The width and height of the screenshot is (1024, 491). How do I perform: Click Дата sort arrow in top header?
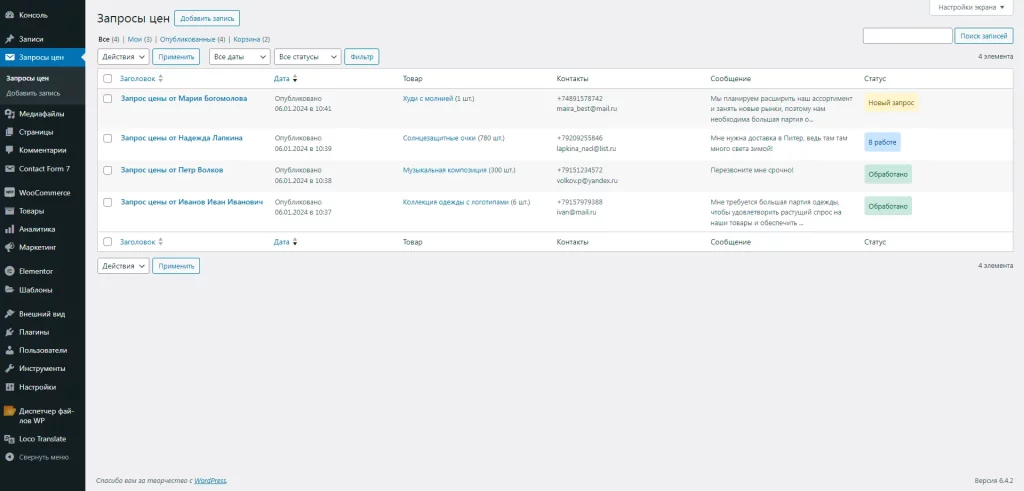pyautogui.click(x=295, y=78)
